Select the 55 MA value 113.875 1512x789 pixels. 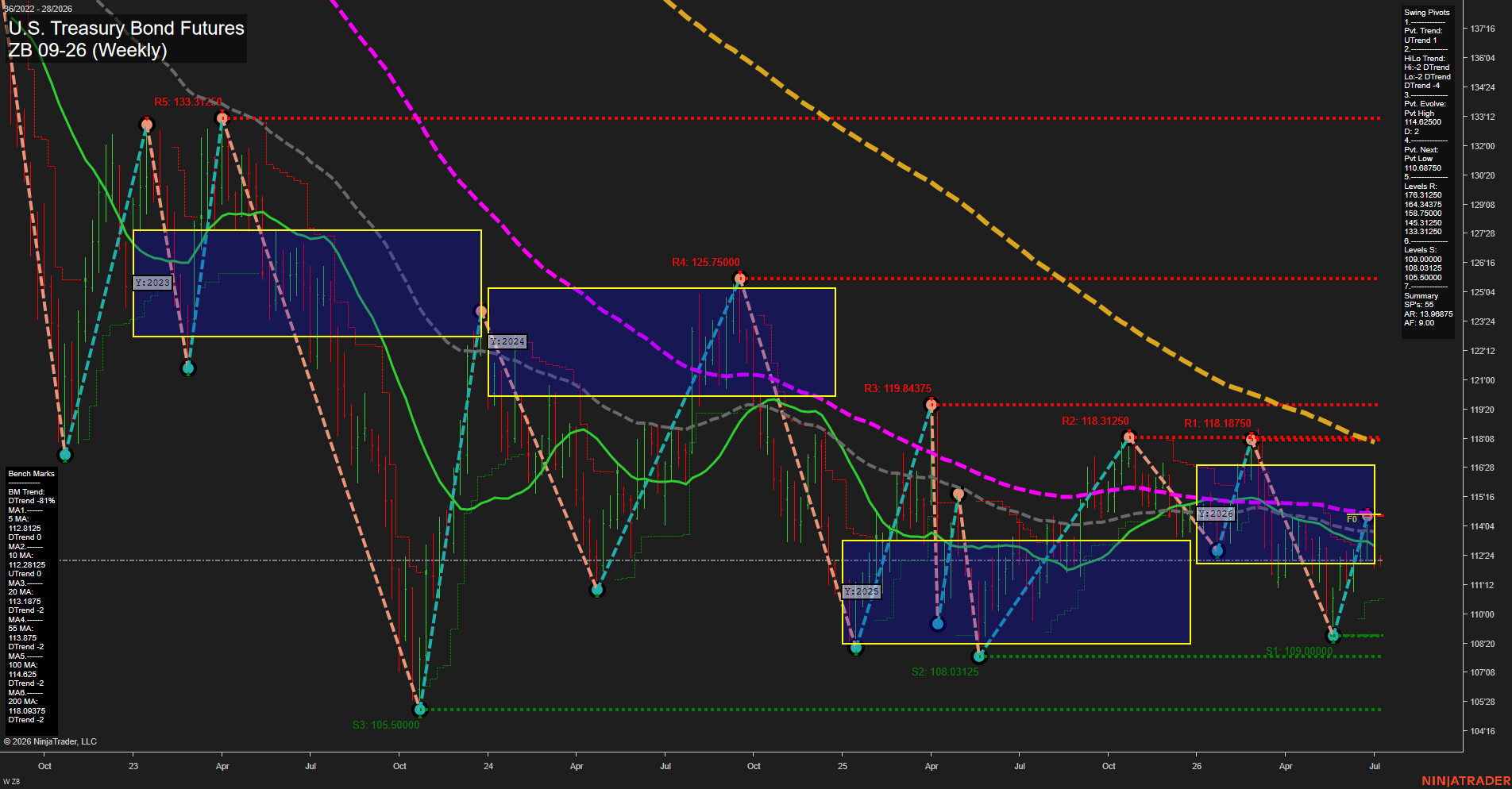[21, 638]
